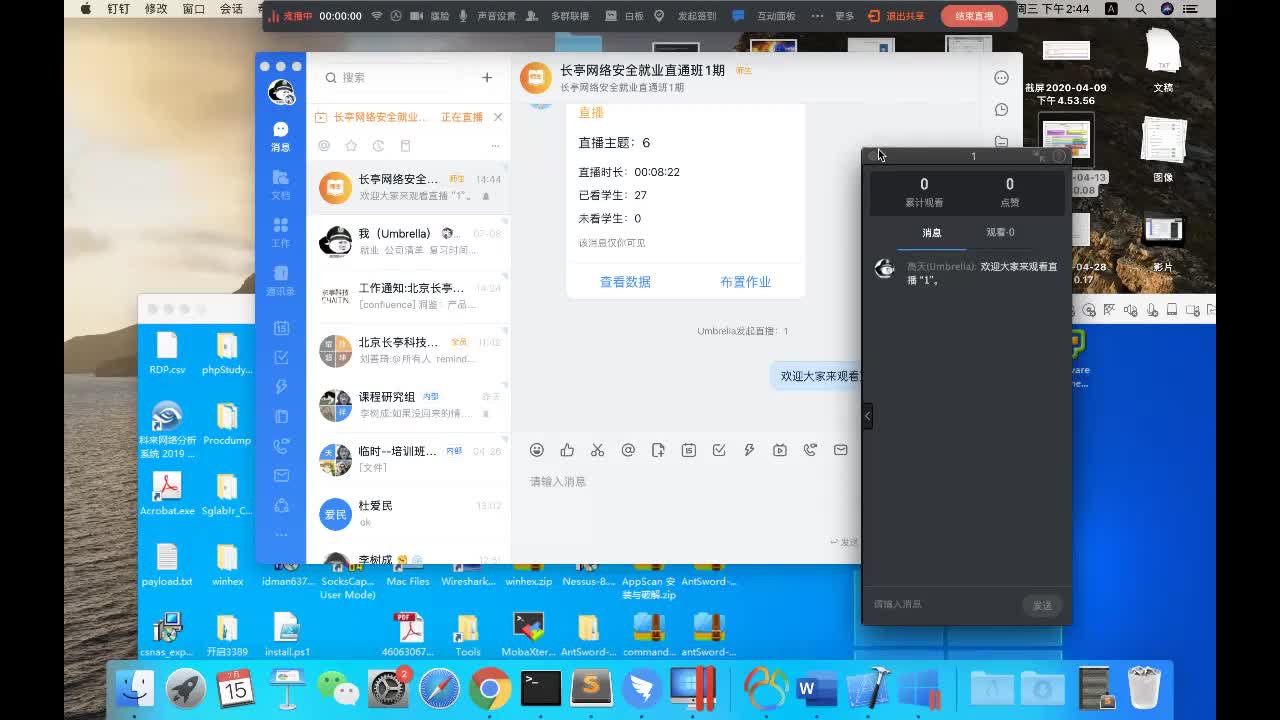The image size is (1280, 720).
Task: Click the call icon in chat toolbar
Action: pyautogui.click(x=810, y=450)
